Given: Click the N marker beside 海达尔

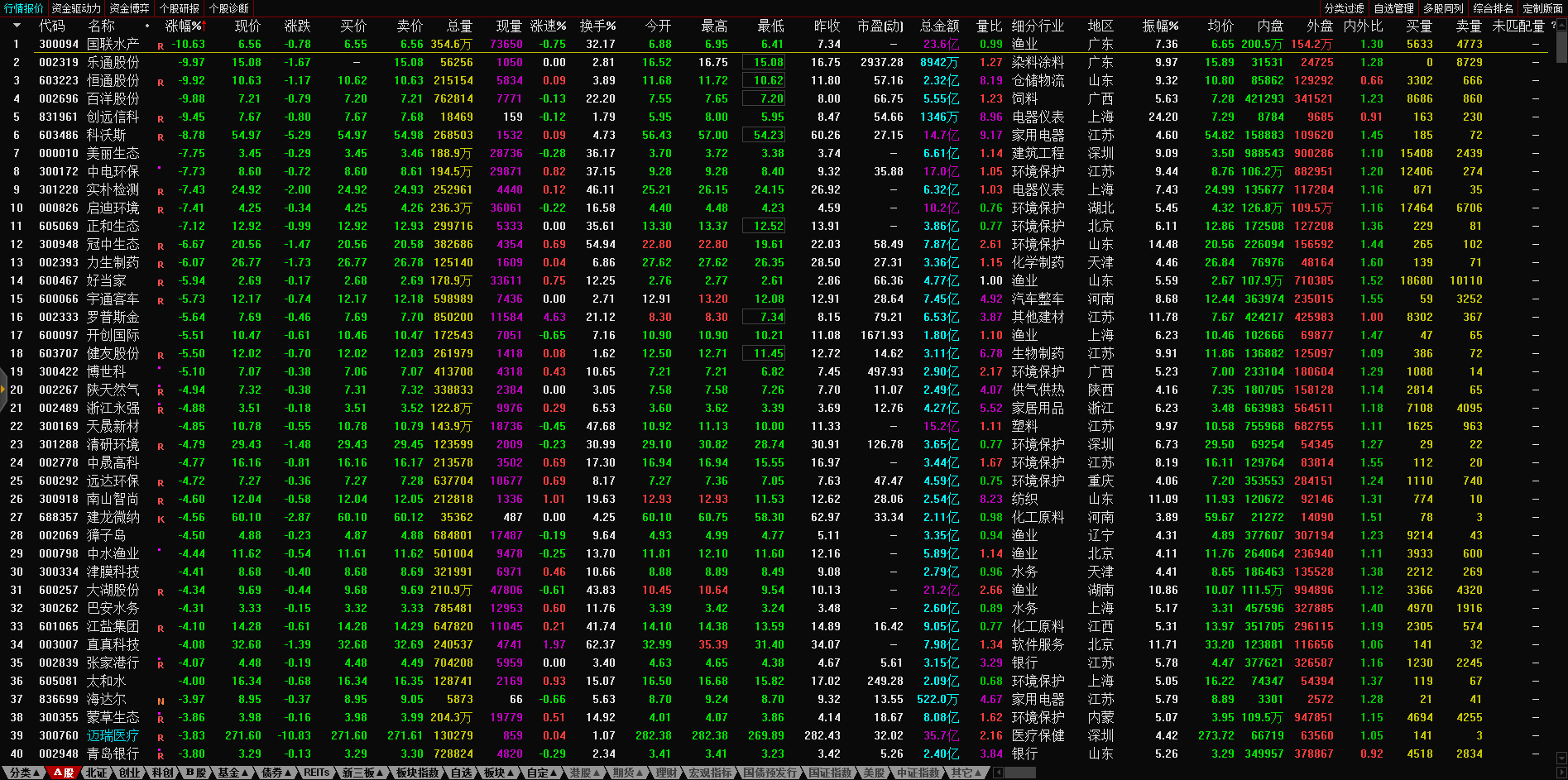Looking at the screenshot, I should point(161,701).
